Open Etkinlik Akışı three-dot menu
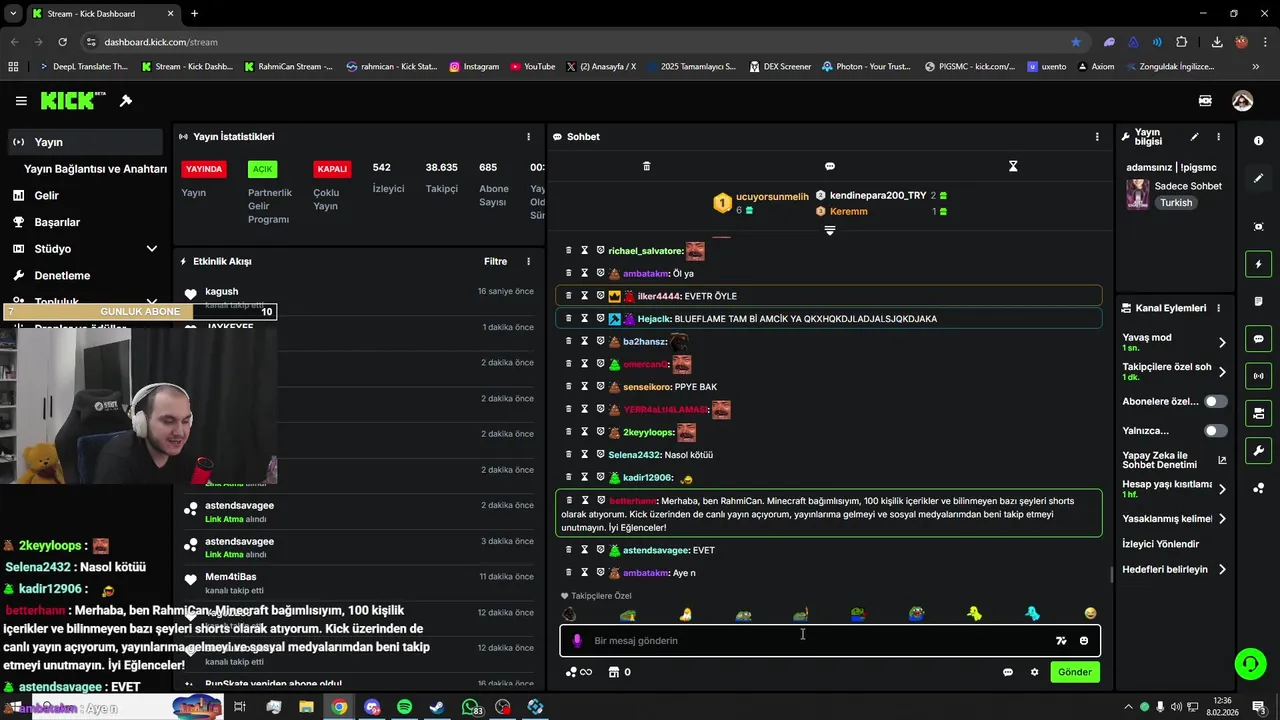This screenshot has width=1280, height=720. coord(528,262)
